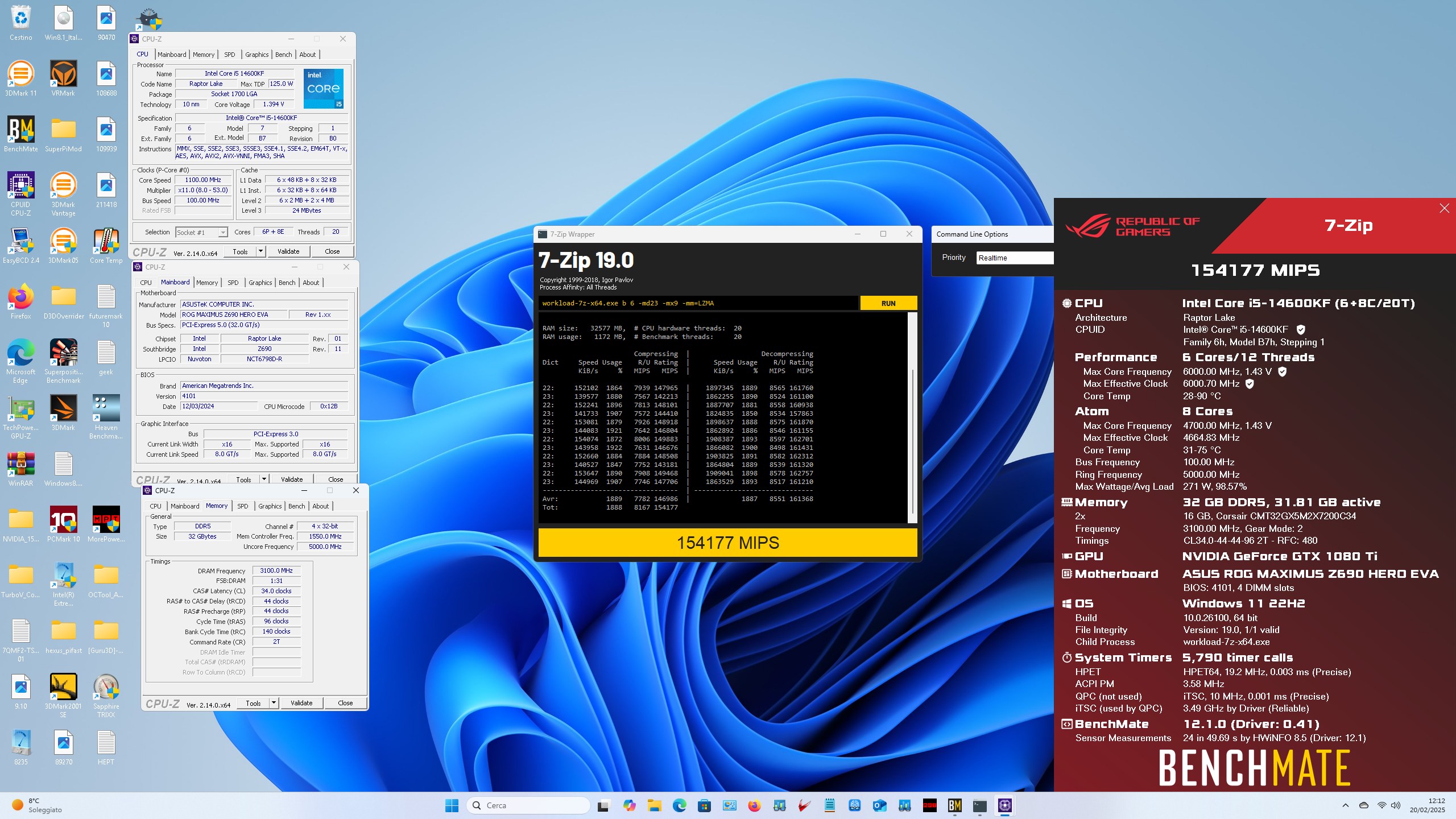Open the 3DMark 11 desktop shortcut
The height and width of the screenshot is (819, 1456).
point(20,78)
